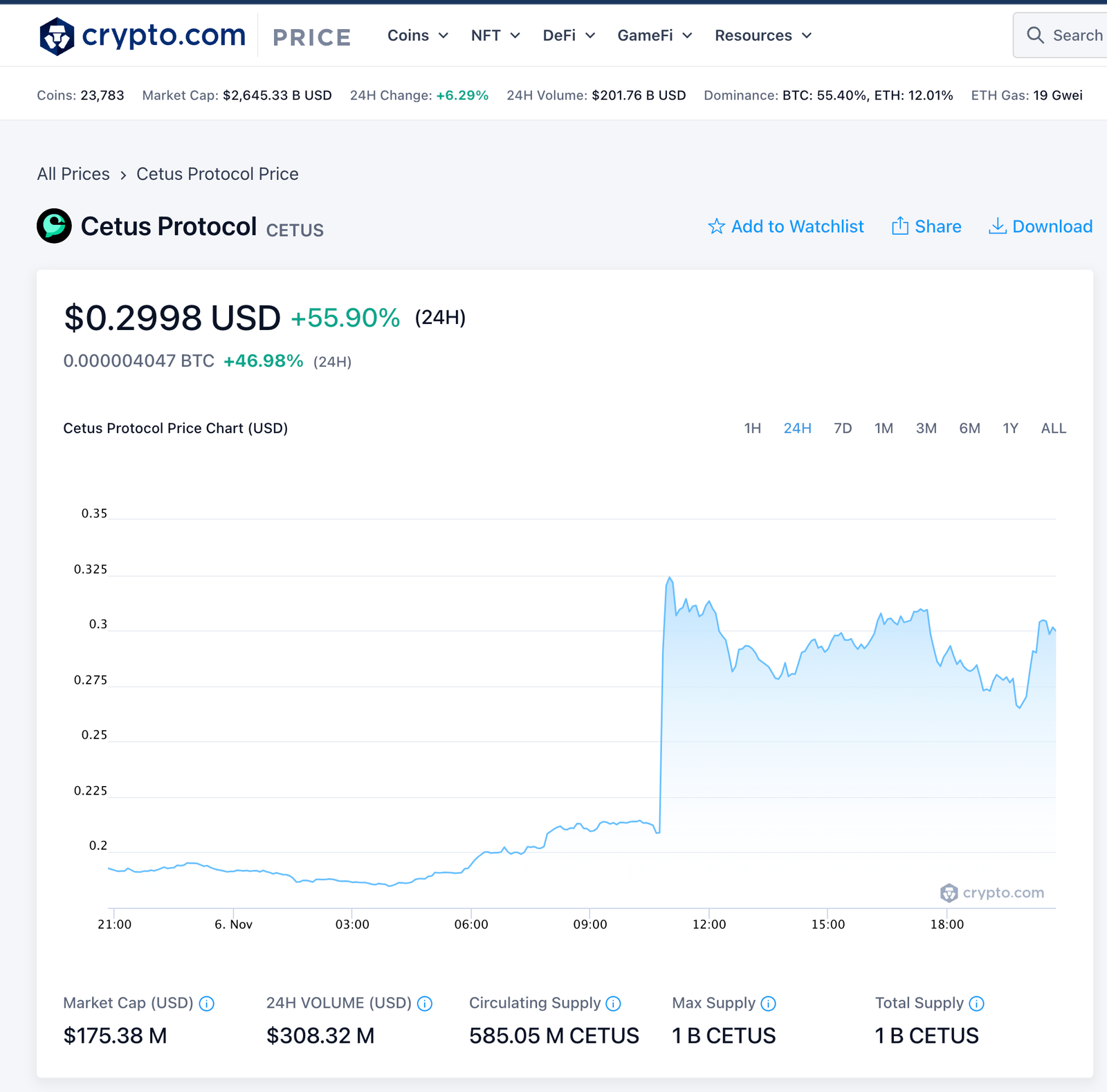This screenshot has width=1107, height=1092.
Task: Click the watchlist star icon
Action: pos(716,227)
